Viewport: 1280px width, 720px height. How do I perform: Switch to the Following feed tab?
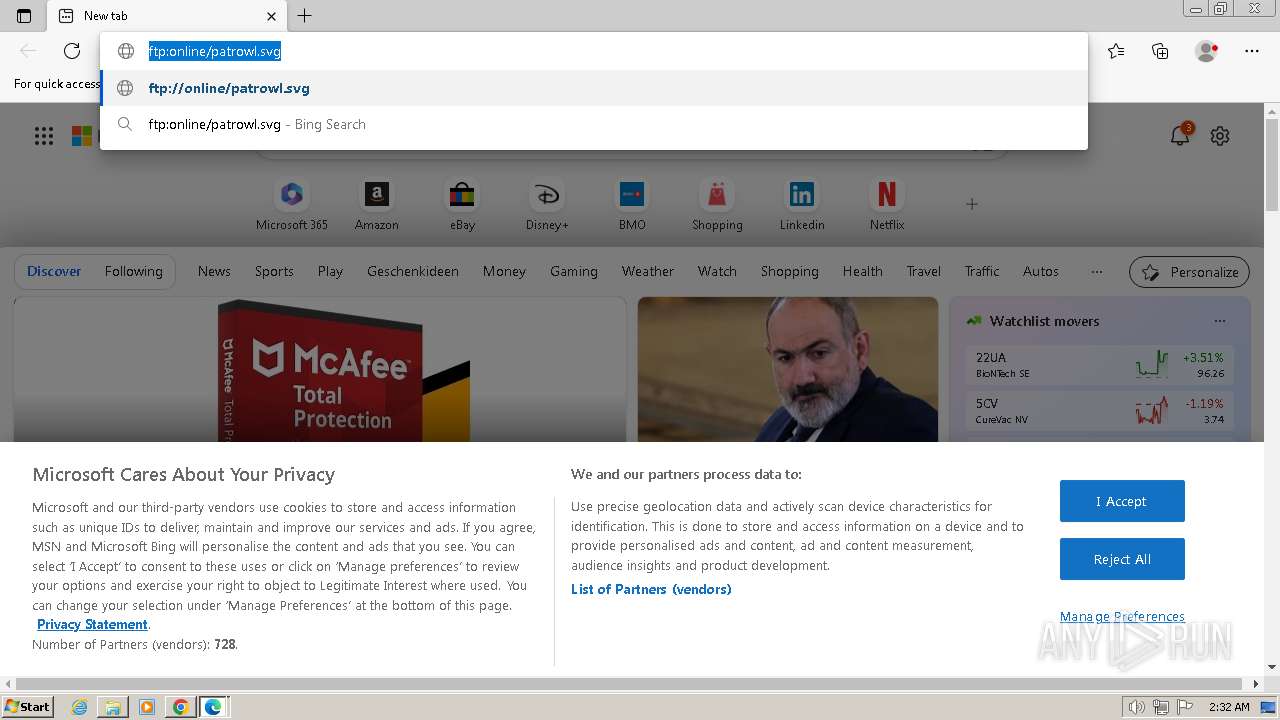[x=133, y=271]
